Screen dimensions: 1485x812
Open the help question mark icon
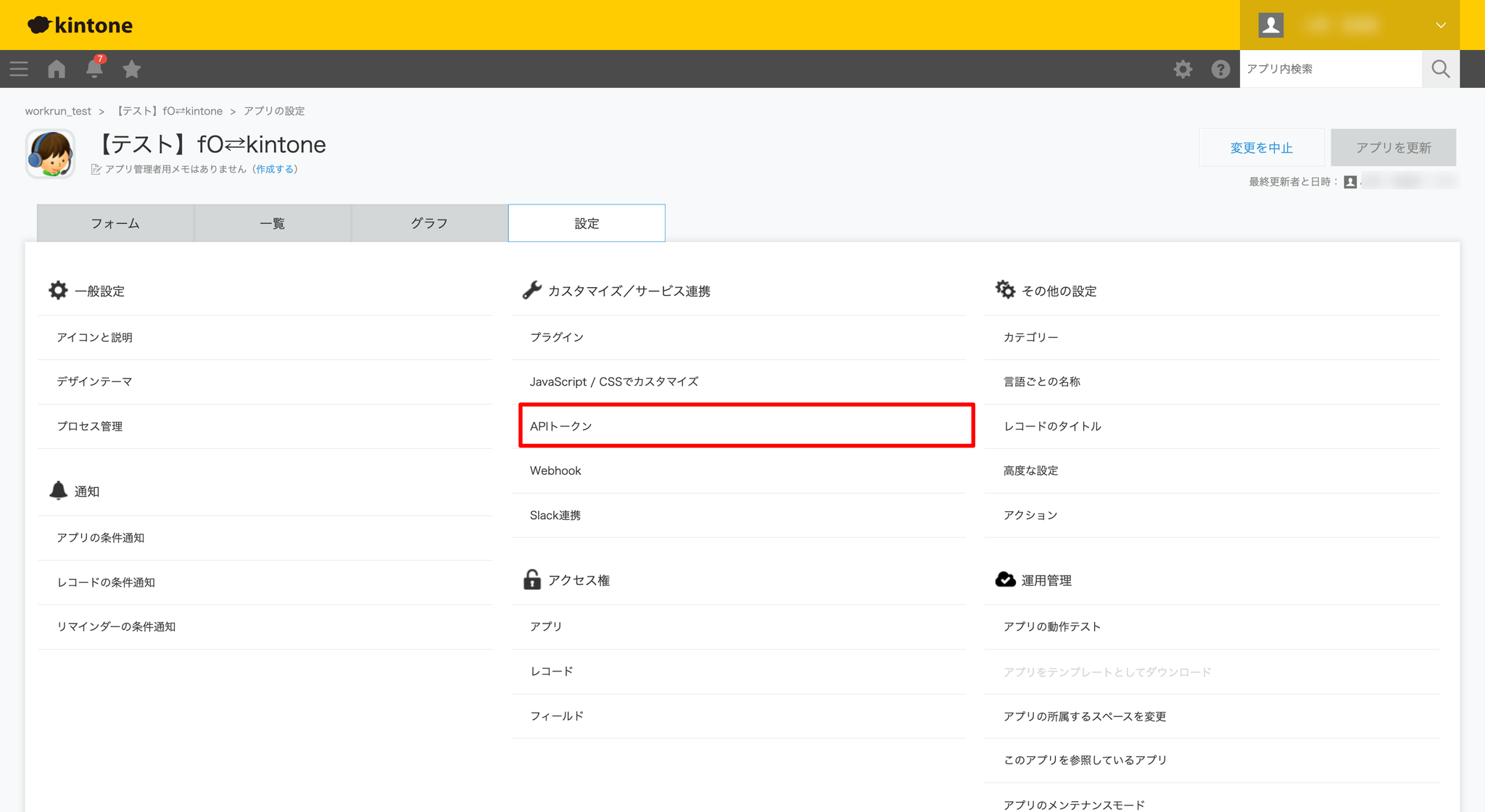(x=1220, y=69)
